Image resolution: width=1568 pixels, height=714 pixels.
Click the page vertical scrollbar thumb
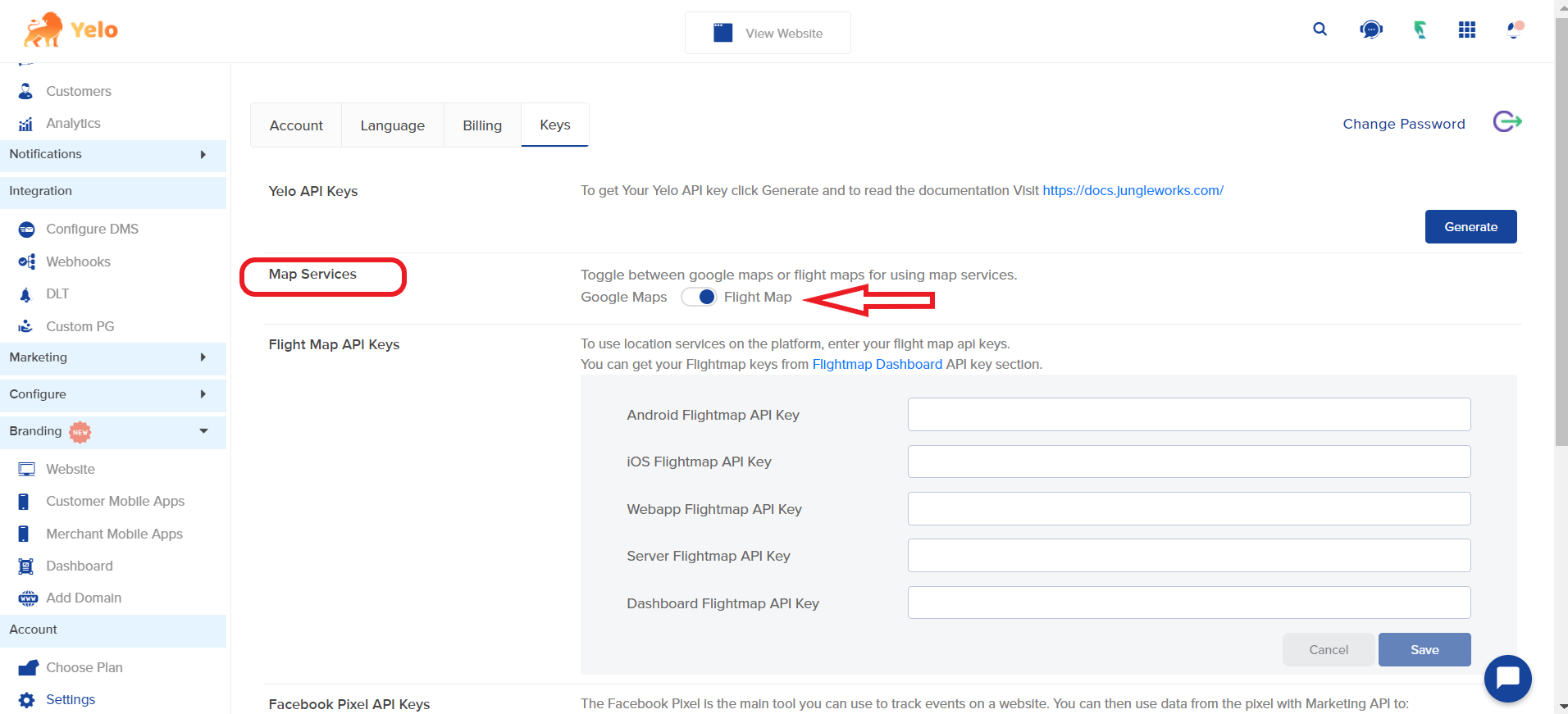(x=1561, y=230)
